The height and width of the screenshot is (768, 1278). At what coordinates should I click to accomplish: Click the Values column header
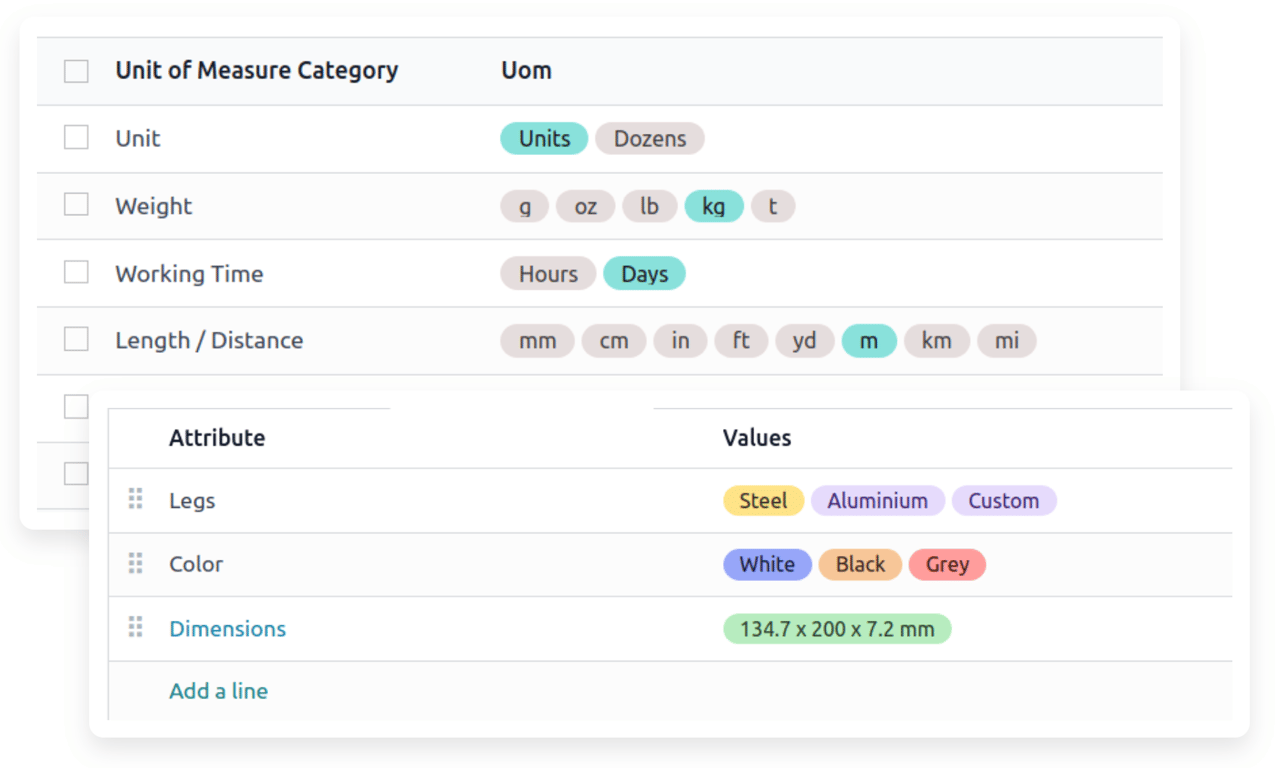point(757,437)
